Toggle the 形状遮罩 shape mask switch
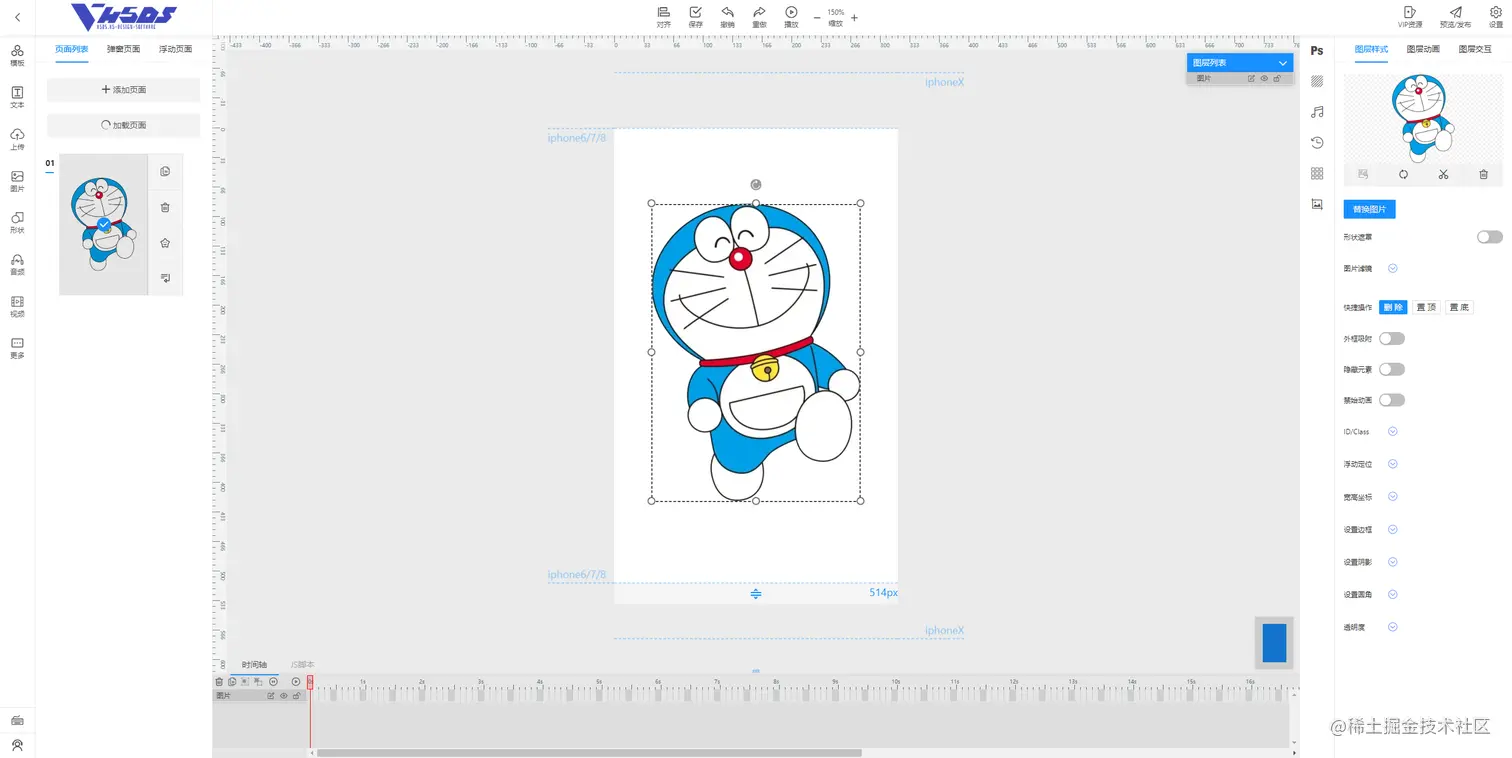Screen dimensions: 1512x758 [1490, 237]
